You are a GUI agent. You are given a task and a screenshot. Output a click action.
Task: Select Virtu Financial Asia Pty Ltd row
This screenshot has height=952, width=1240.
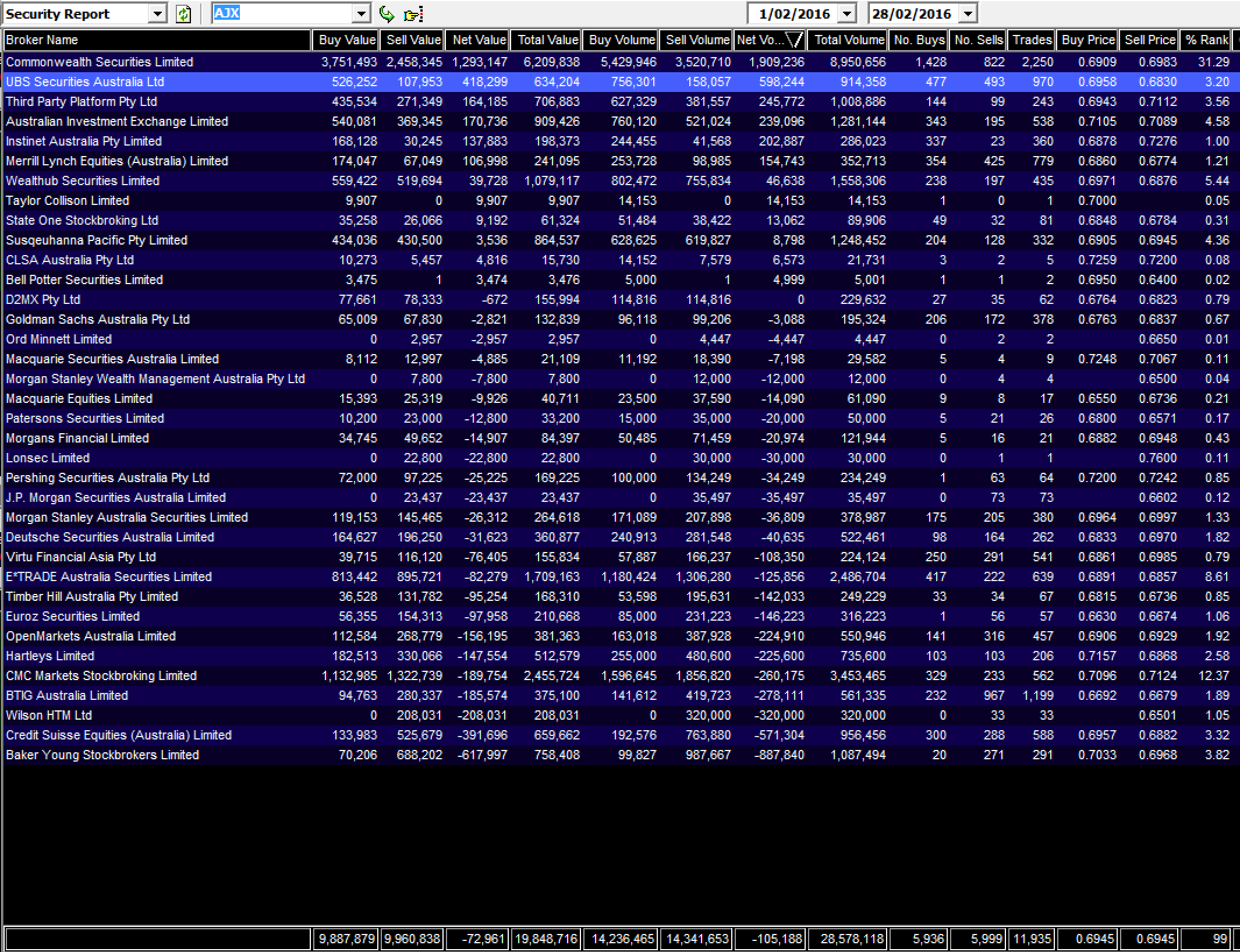click(621, 557)
